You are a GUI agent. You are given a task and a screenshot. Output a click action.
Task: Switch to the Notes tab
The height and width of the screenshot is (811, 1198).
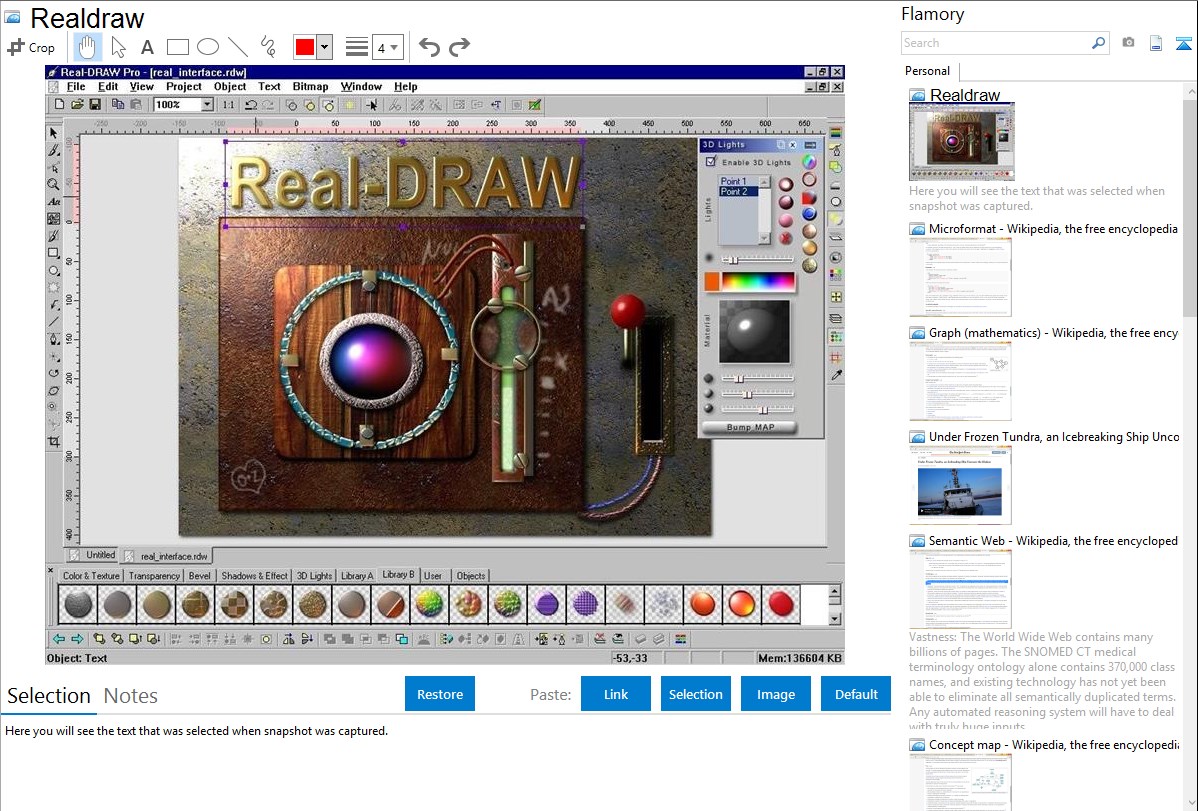[x=131, y=696]
